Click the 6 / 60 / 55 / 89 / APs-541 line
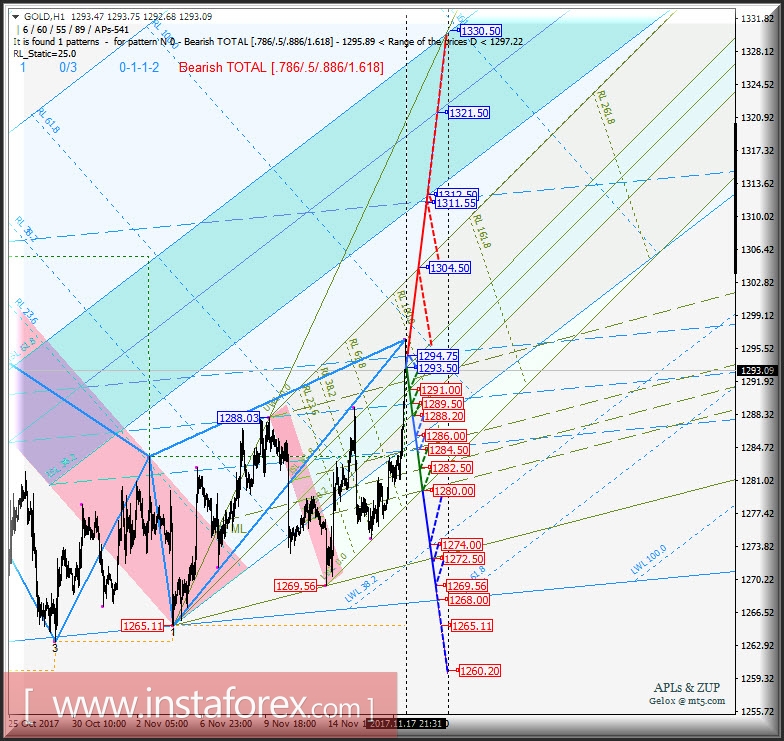784x741 pixels. [x=76, y=30]
